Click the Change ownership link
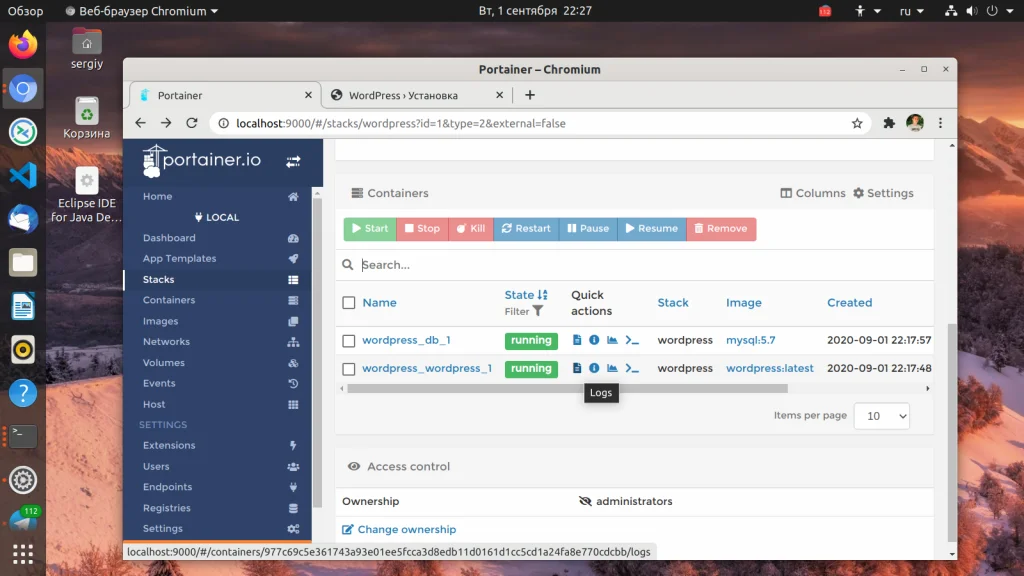This screenshot has height=576, width=1024. tap(399, 530)
